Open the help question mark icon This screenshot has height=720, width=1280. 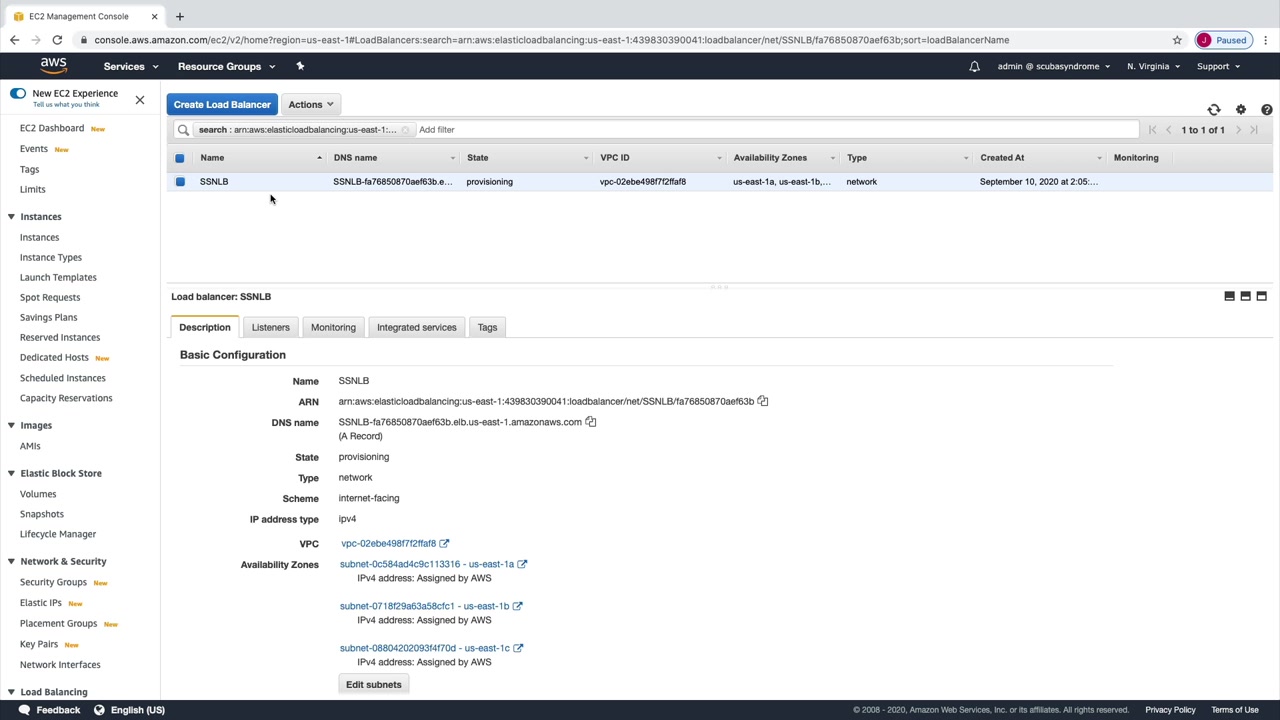coord(1267,109)
